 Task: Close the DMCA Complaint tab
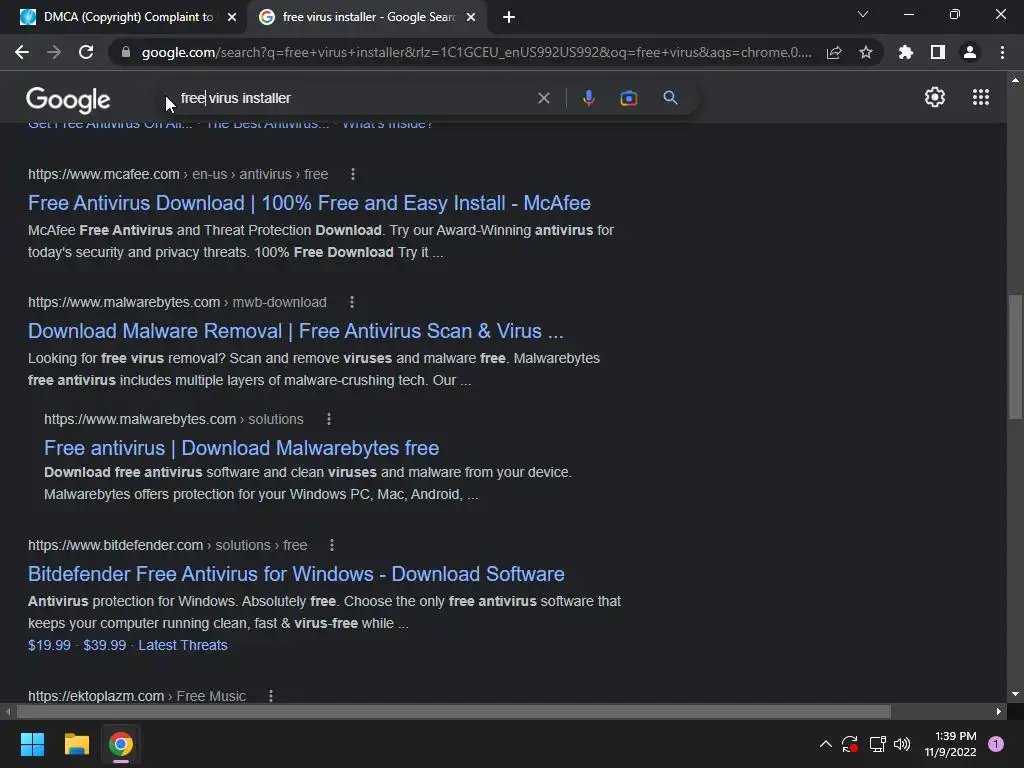[x=232, y=18]
